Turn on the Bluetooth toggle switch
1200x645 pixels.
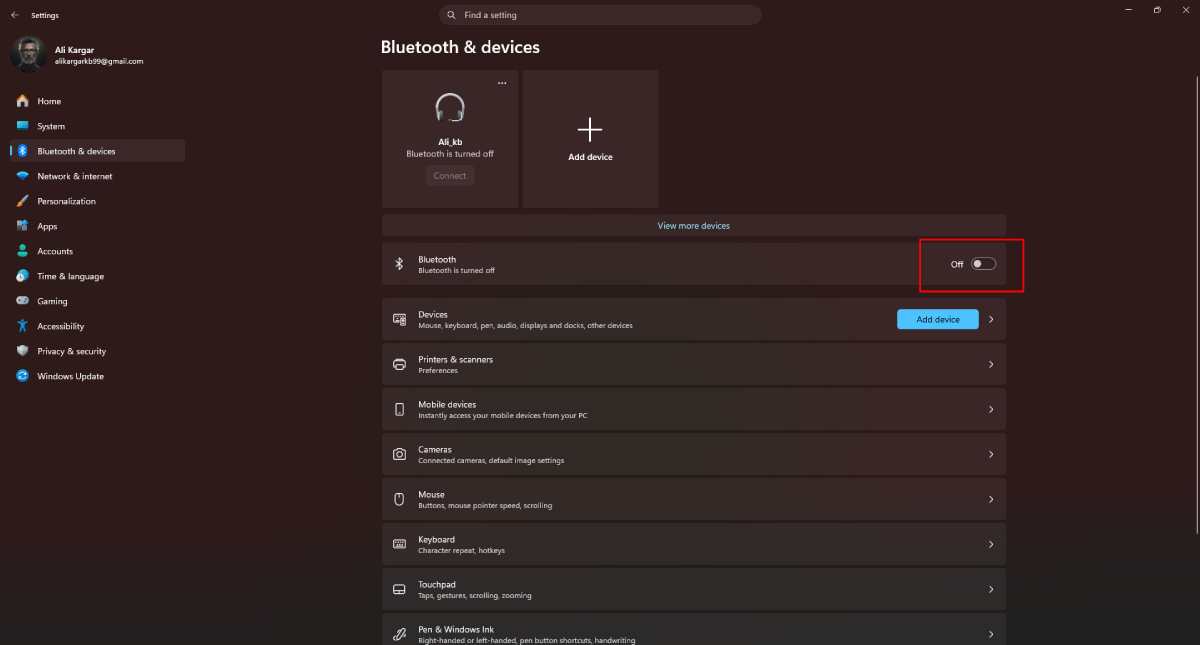[983, 264]
